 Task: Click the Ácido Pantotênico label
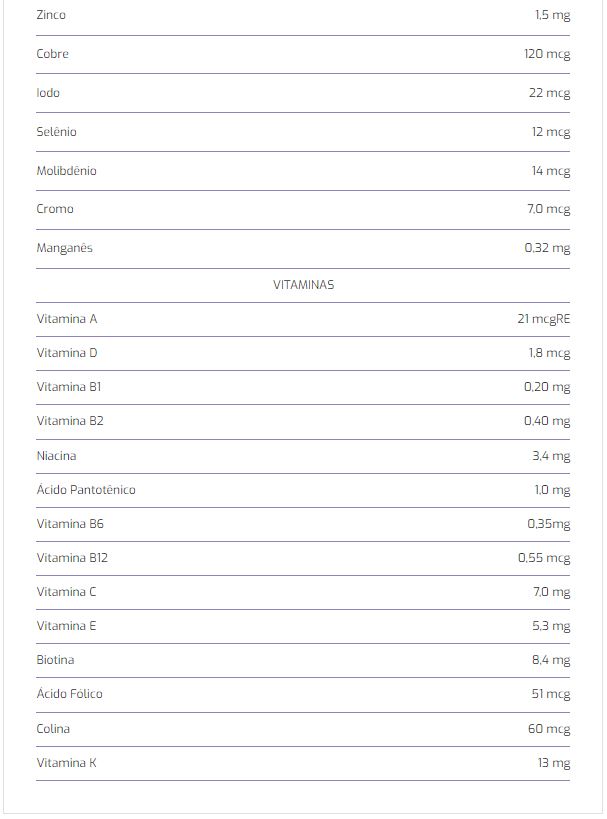tap(86, 490)
